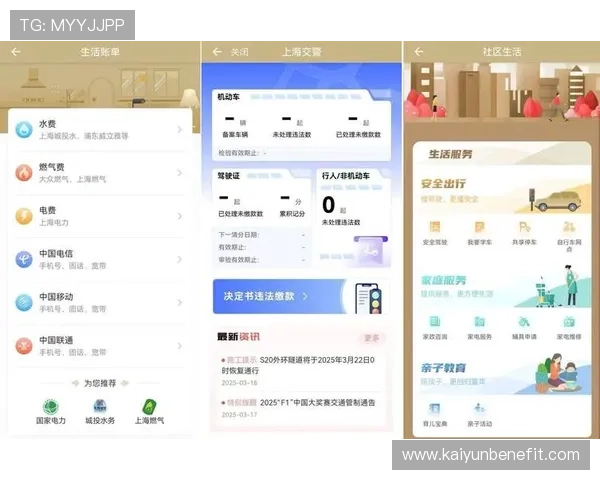Expand the 电费 row chevron
Image resolution: width=600 pixels, height=480 pixels.
click(180, 216)
